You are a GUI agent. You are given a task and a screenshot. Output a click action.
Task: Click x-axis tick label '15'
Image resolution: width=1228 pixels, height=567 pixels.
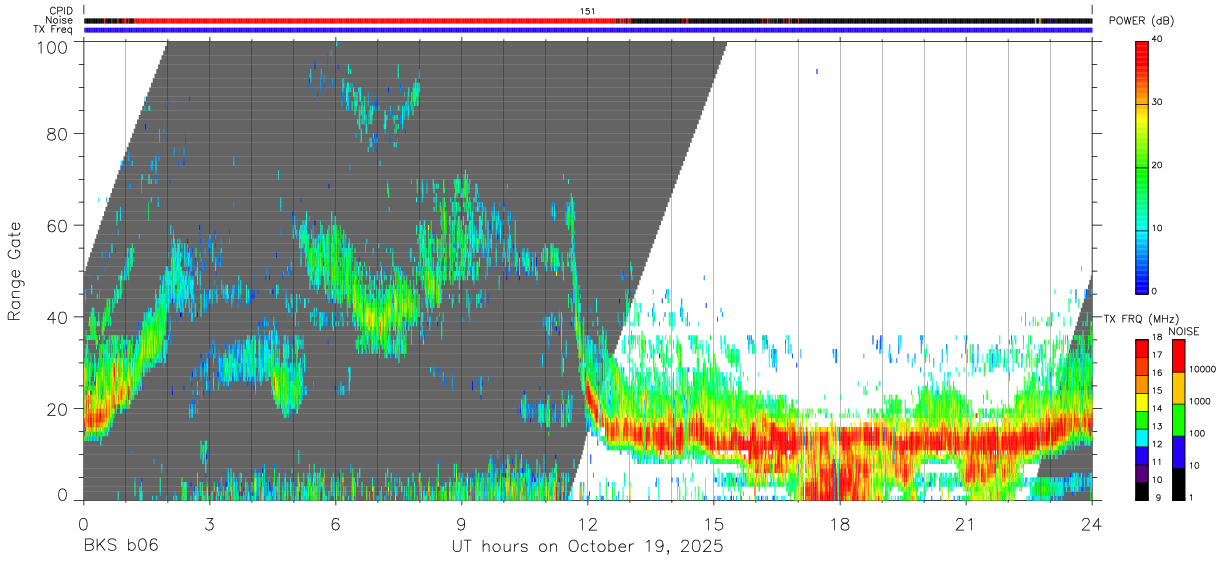[x=714, y=524]
